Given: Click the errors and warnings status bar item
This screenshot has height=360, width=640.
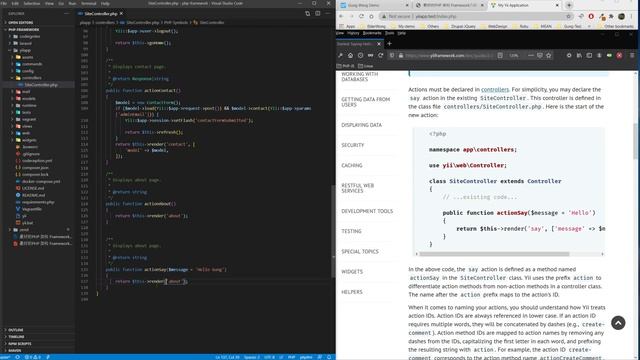Looking at the screenshot, I should [33, 357].
